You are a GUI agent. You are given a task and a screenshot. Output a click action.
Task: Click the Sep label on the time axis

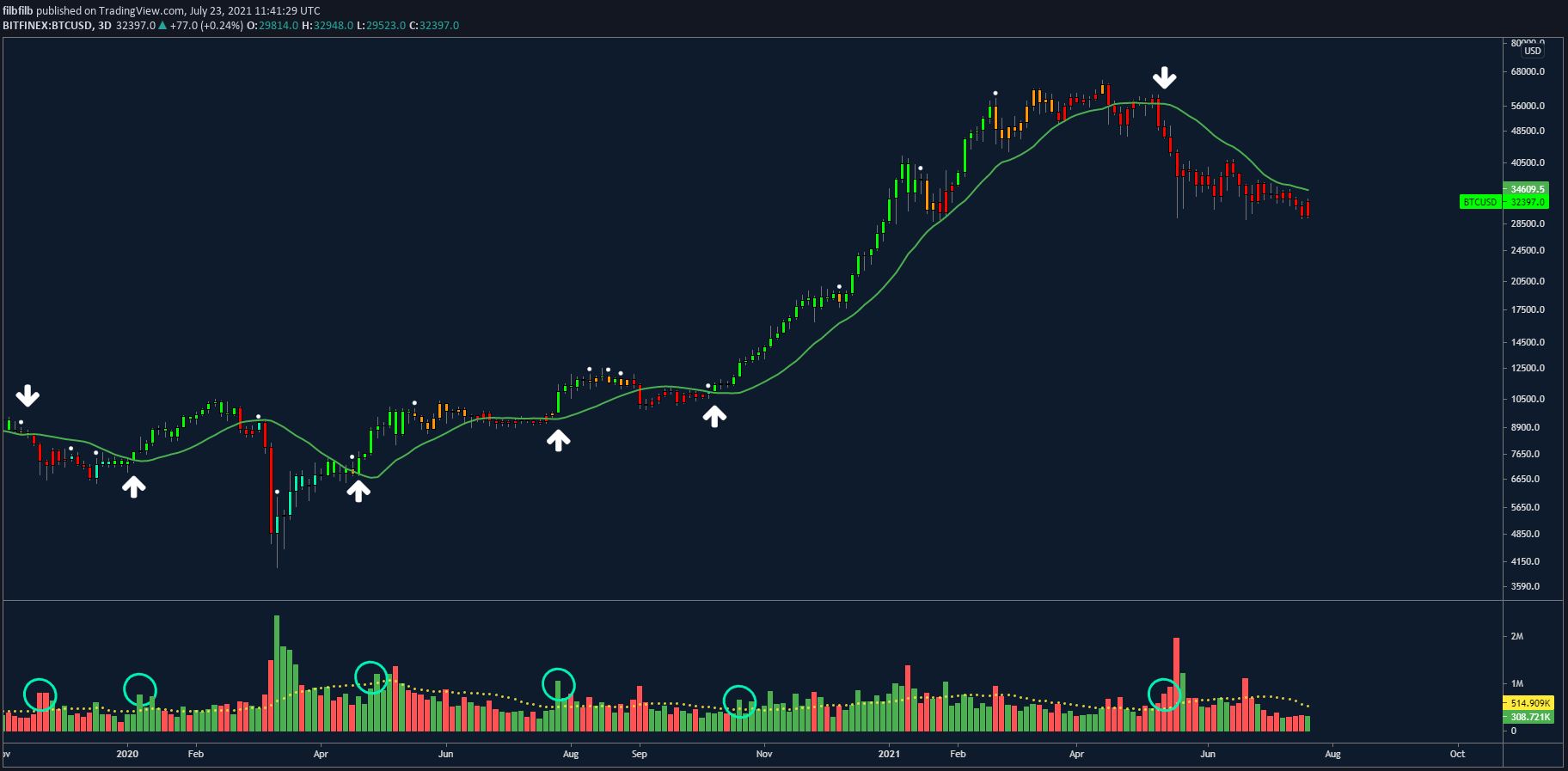coord(639,754)
